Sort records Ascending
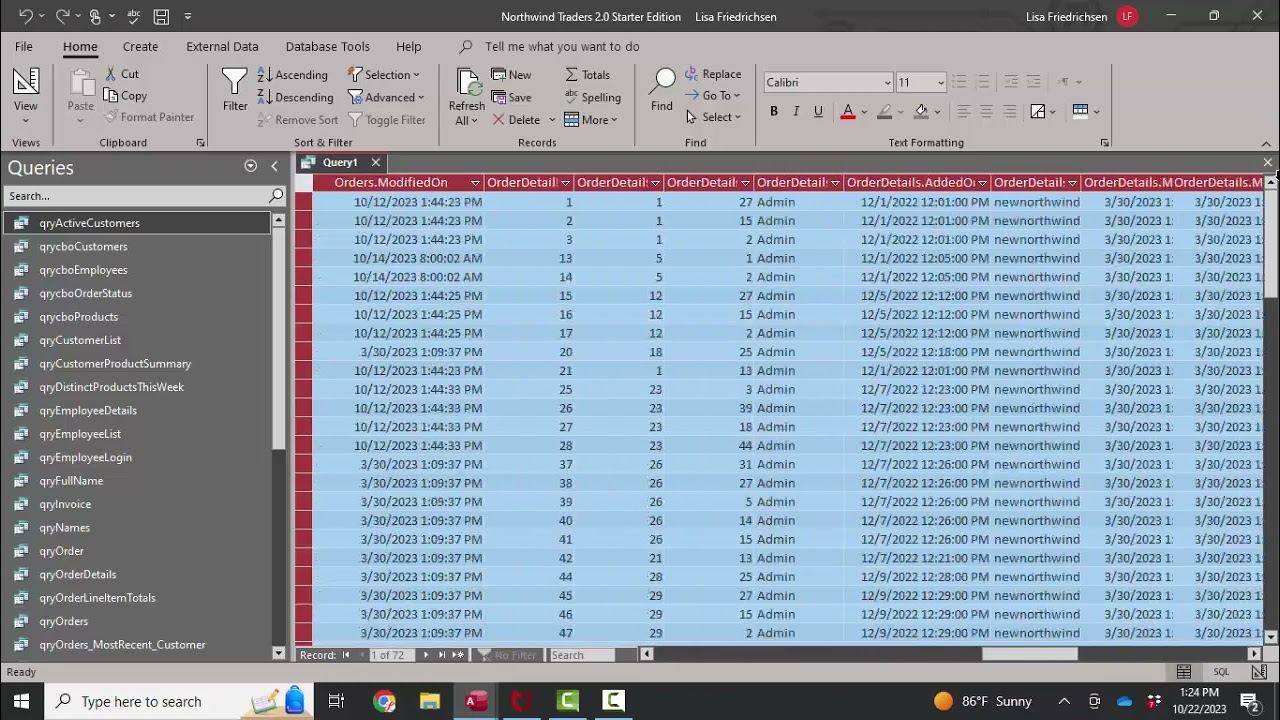The image size is (1280, 720). [292, 75]
